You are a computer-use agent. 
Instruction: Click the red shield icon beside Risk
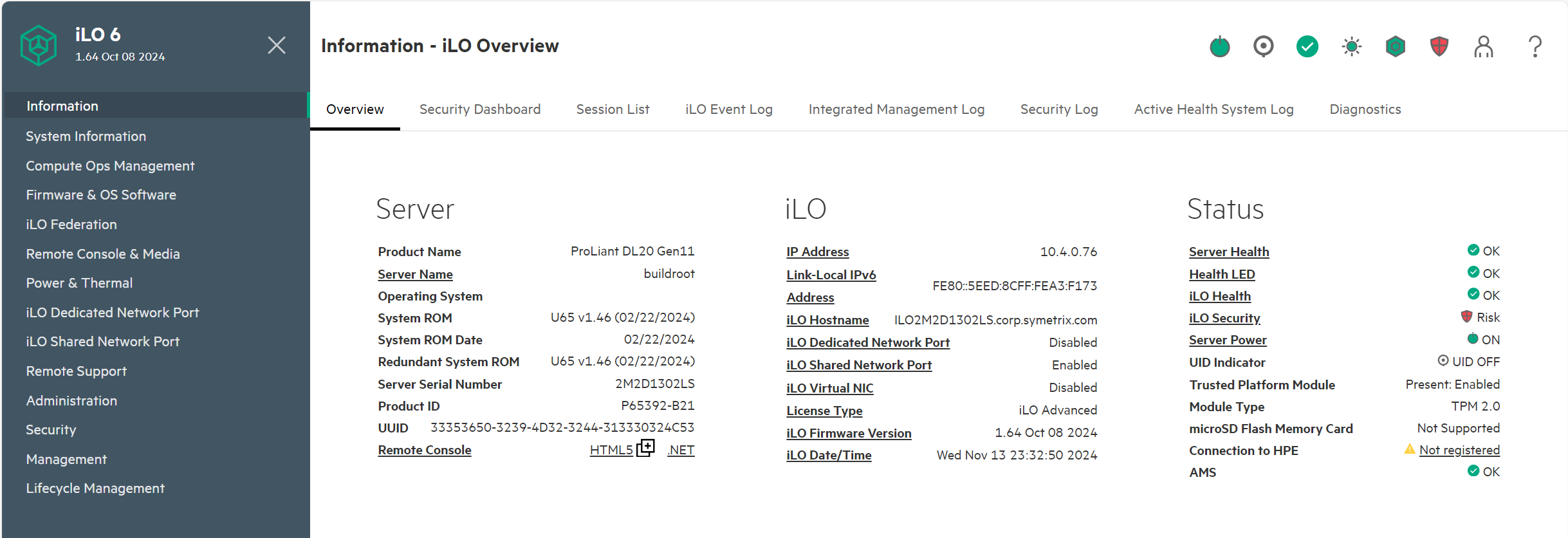pyautogui.click(x=1467, y=317)
